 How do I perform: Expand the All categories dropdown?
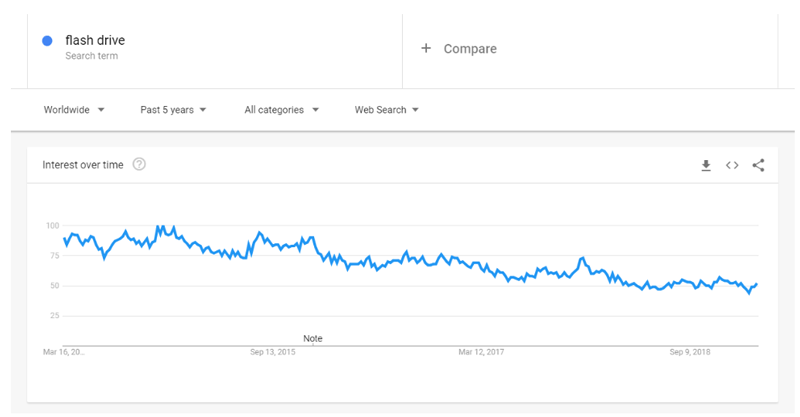[x=281, y=110]
